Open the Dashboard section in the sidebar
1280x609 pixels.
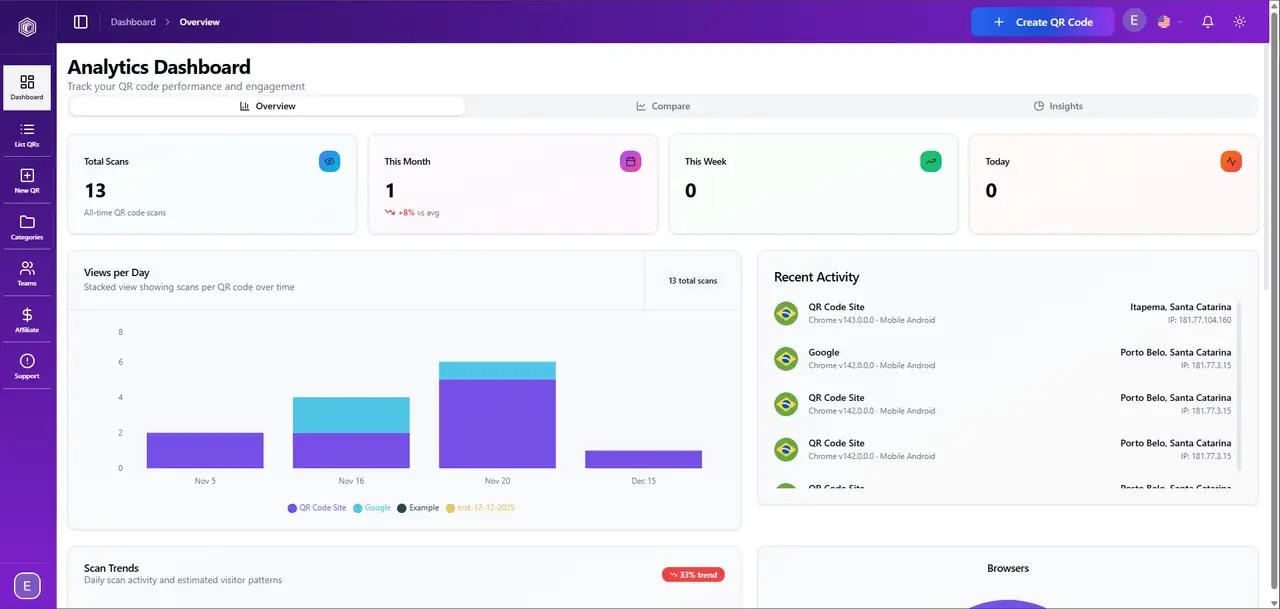point(27,86)
